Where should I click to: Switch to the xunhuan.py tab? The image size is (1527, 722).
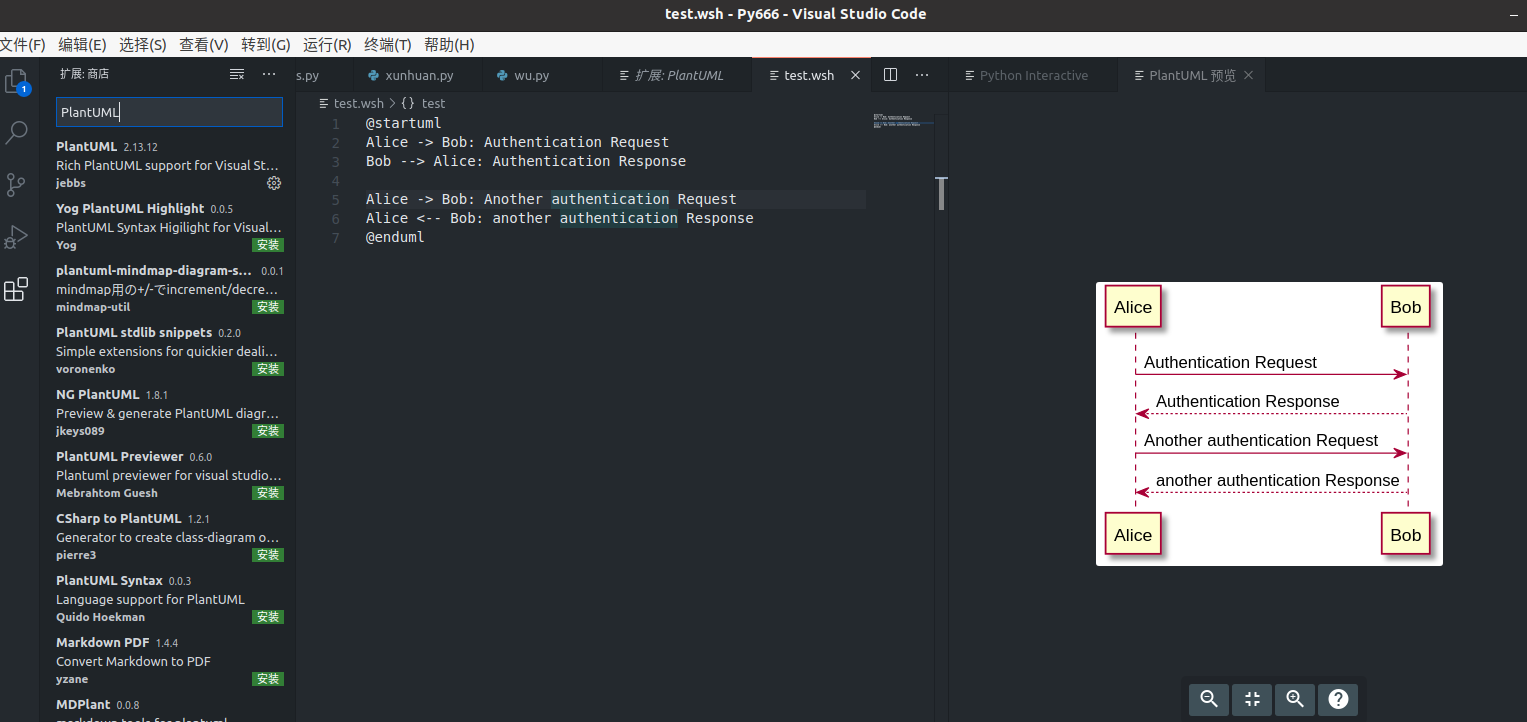(x=418, y=74)
